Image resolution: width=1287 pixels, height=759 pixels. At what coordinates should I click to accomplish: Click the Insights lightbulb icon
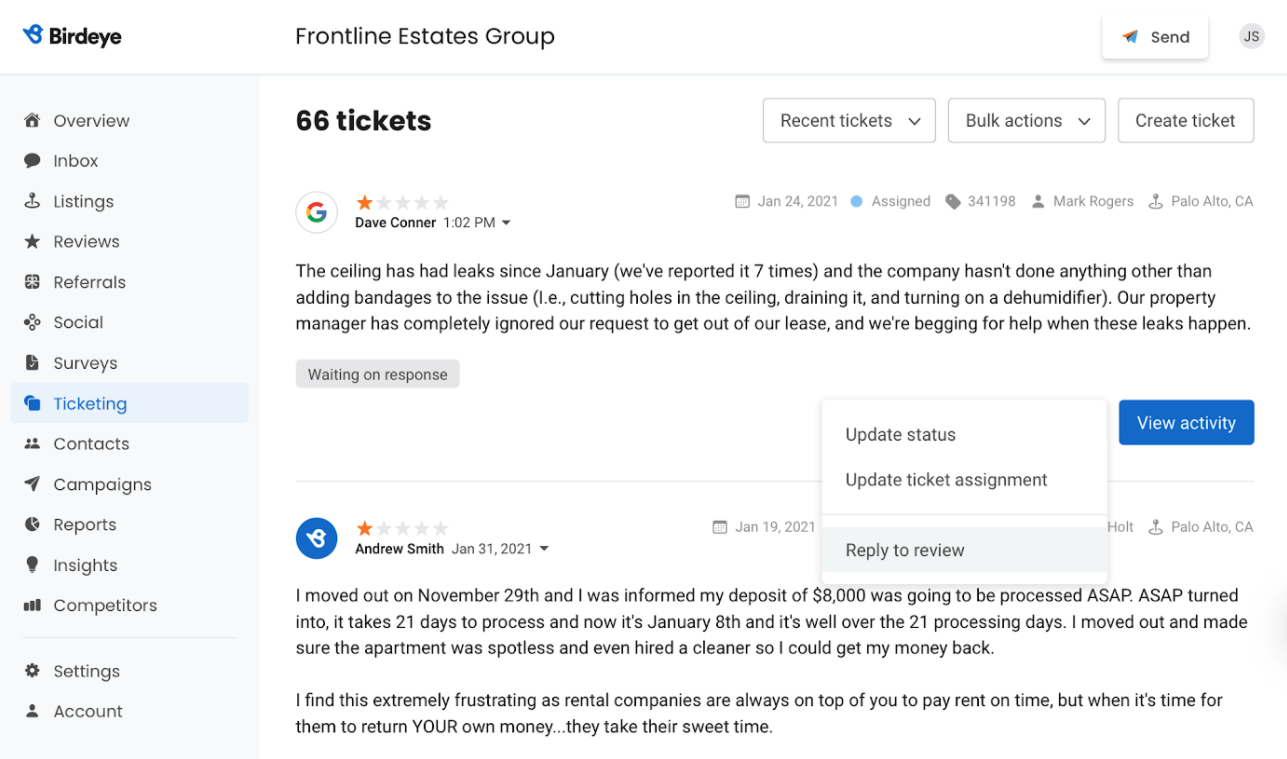pos(32,565)
